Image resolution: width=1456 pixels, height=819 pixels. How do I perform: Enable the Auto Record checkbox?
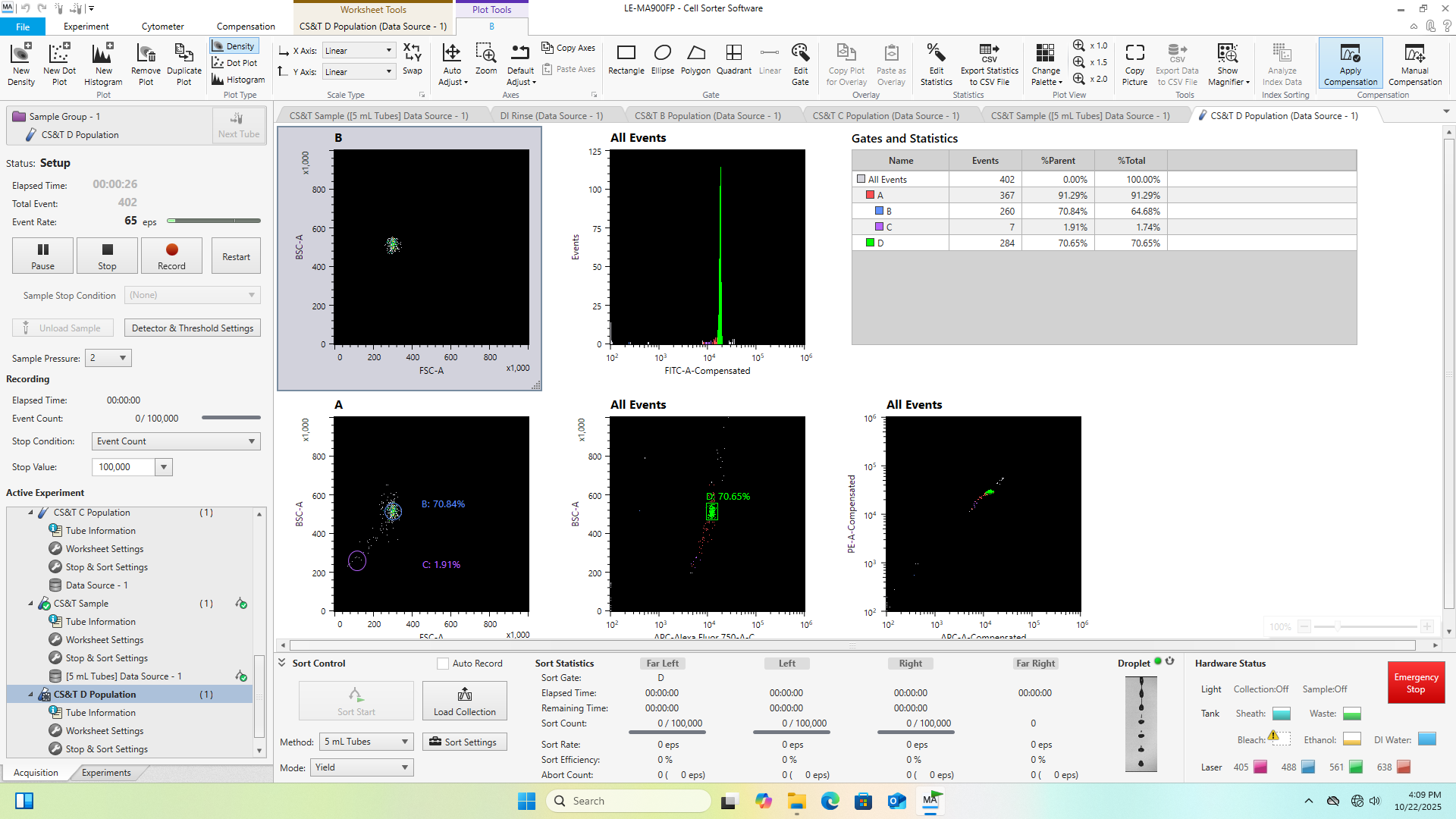coord(443,664)
